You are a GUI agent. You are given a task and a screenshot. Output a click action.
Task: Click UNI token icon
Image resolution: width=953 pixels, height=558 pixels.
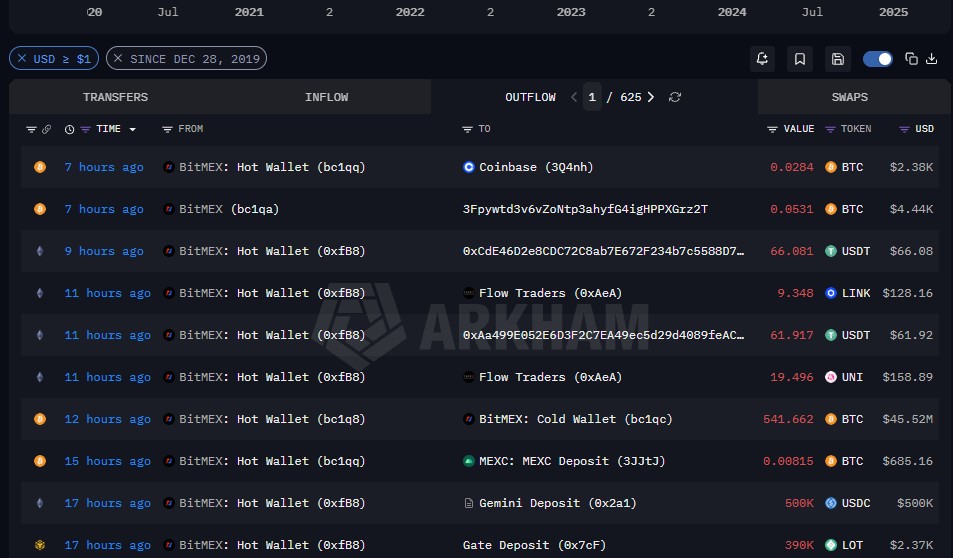(831, 377)
